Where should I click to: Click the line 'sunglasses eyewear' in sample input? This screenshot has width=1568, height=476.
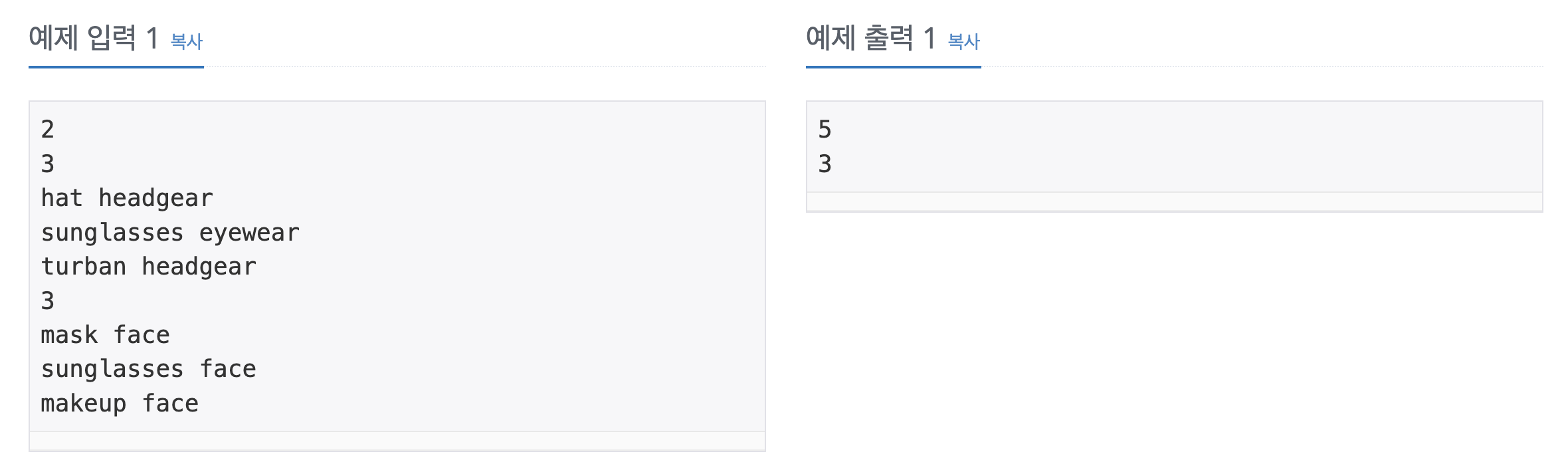point(169,231)
